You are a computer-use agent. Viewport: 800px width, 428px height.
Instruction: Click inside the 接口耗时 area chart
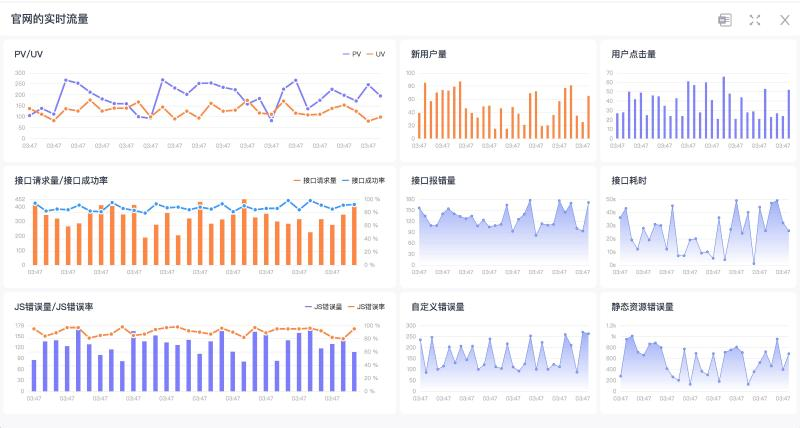(704, 232)
